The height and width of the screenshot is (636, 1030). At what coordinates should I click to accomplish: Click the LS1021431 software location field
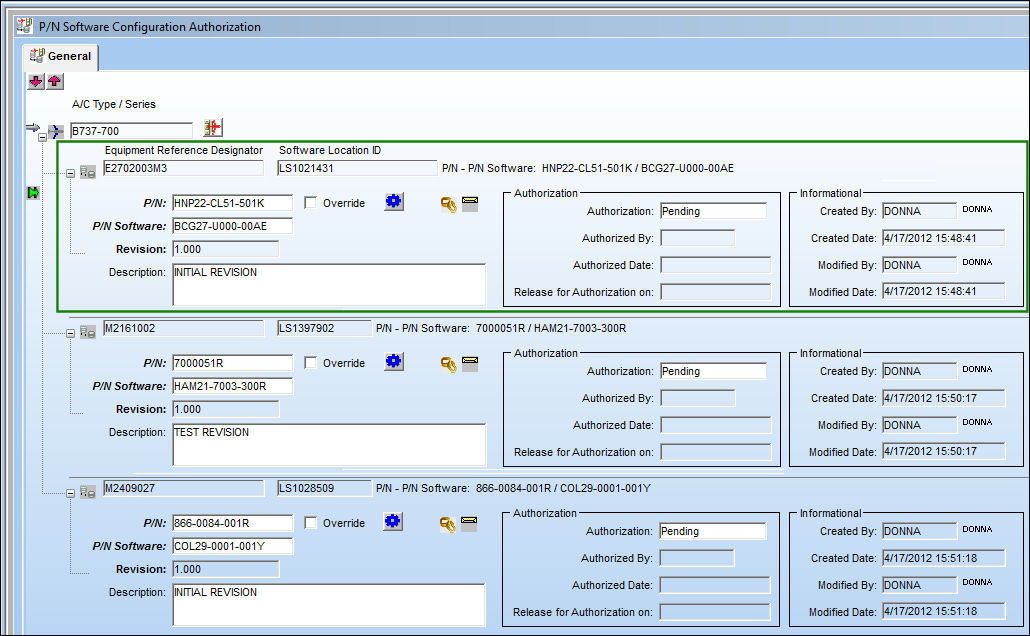click(357, 168)
